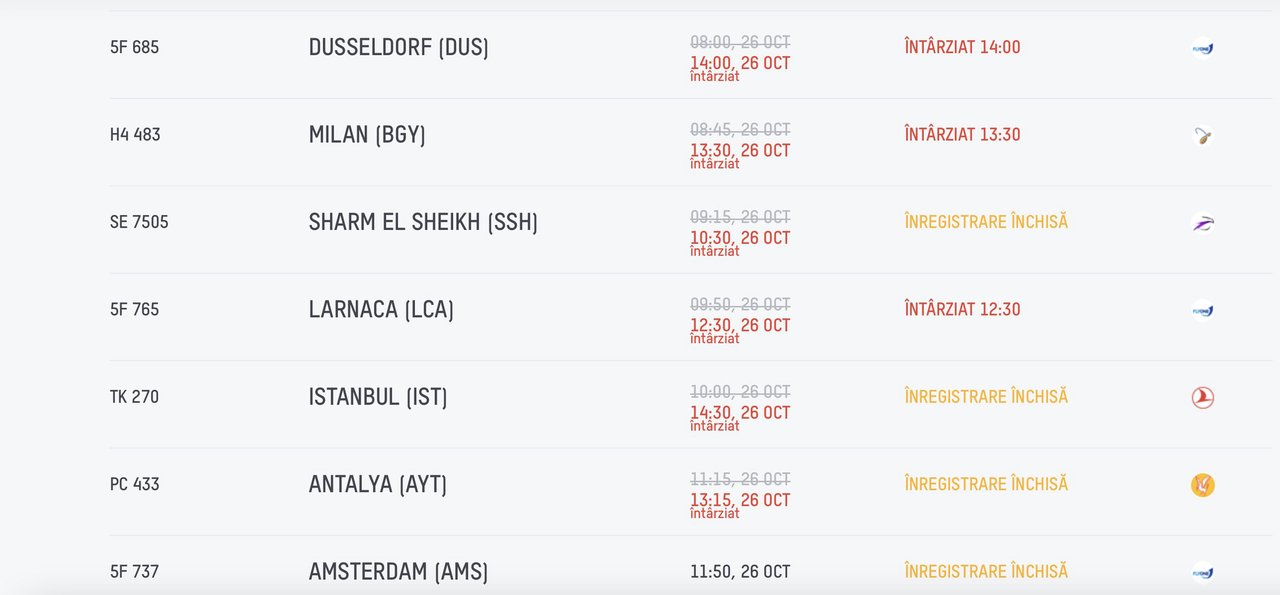Click the ÎNTÂRZIAT 14:00 status
The height and width of the screenshot is (595, 1280).
pos(962,47)
